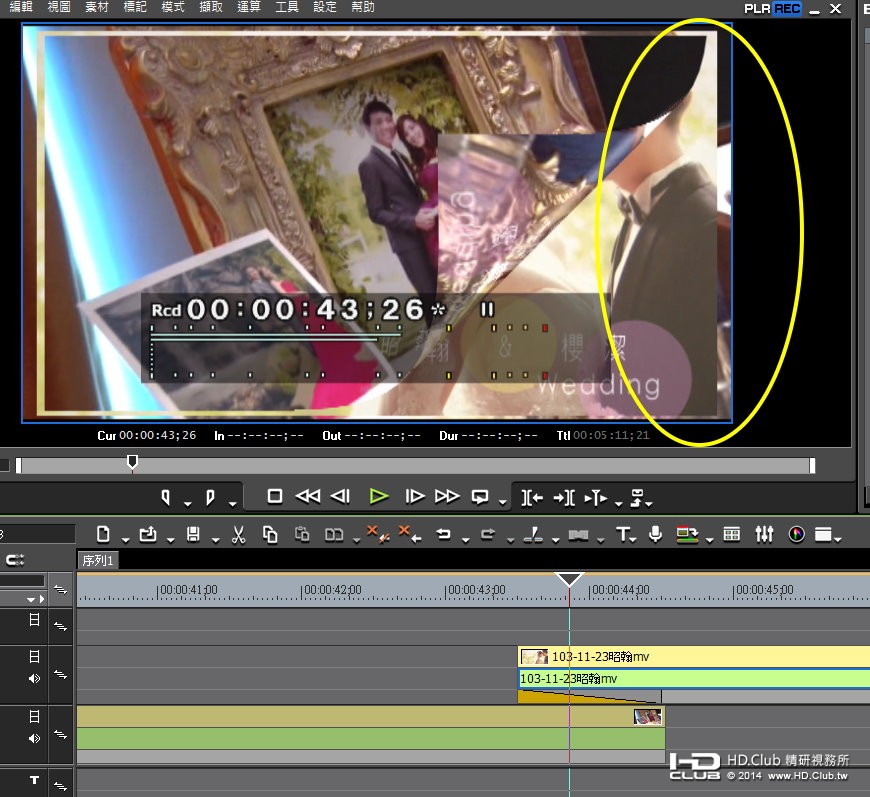Viewport: 870px width, 797px height.
Task: Toggle REC mode in the PLR/REC switch
Action: point(787,9)
